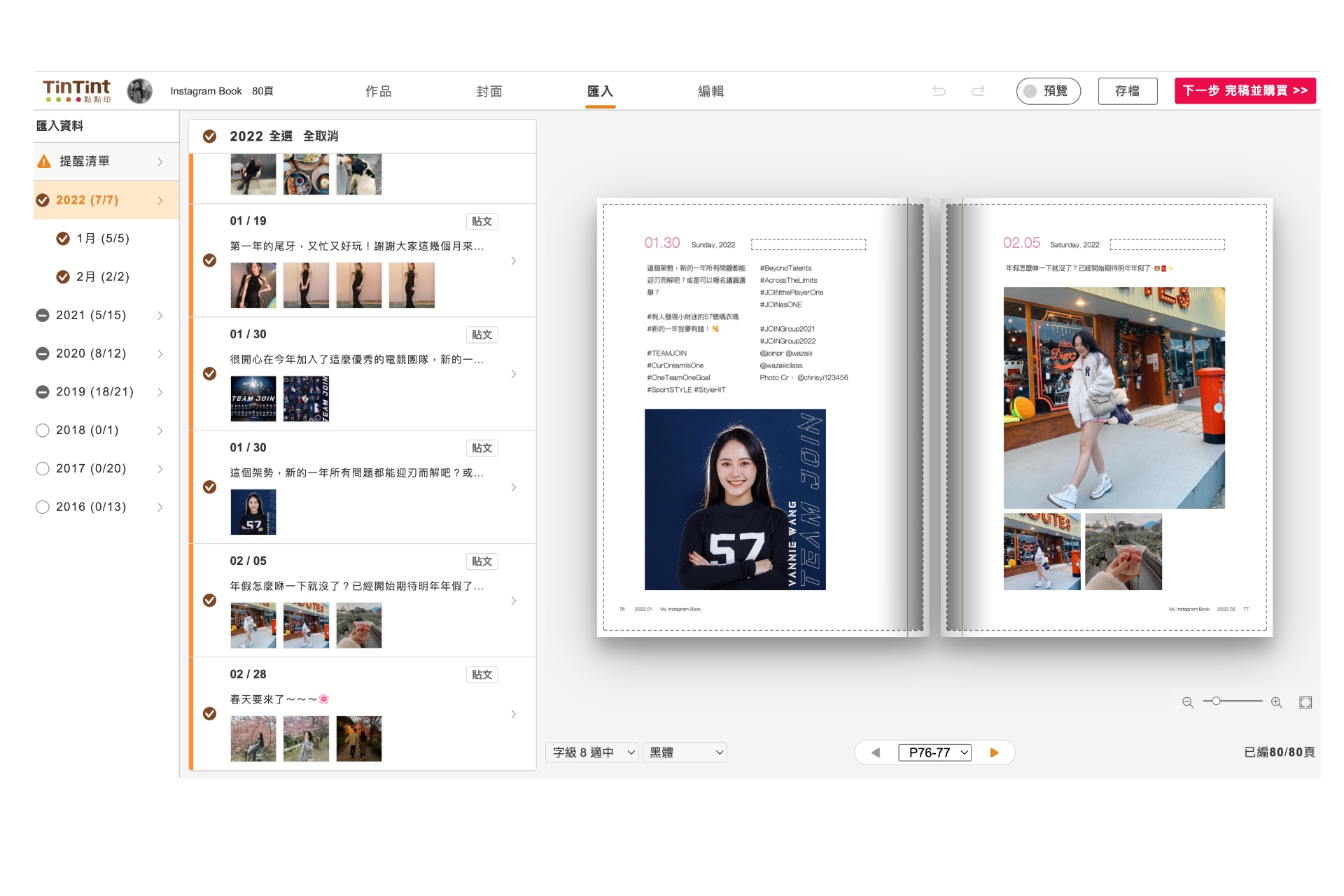The image size is (1344, 896).
Task: Click the 預覽 preview button
Action: [x=1048, y=91]
